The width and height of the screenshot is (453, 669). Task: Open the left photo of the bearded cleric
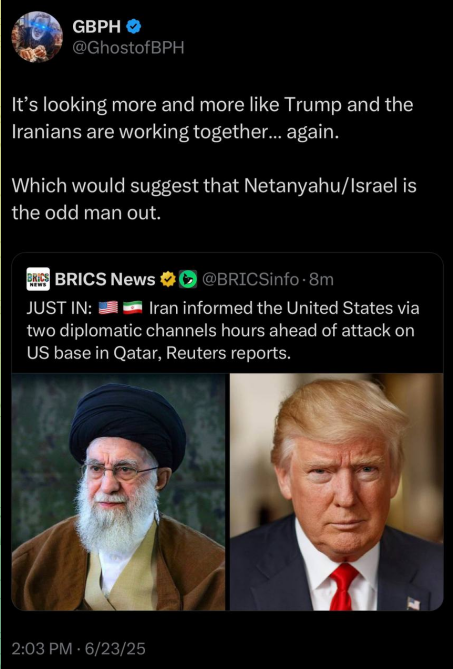click(118, 492)
